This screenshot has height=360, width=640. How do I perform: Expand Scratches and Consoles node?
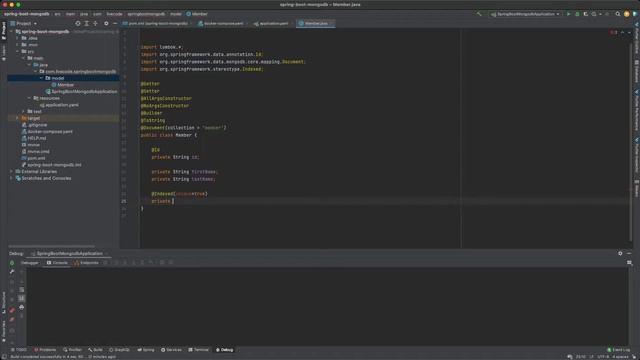(11, 178)
